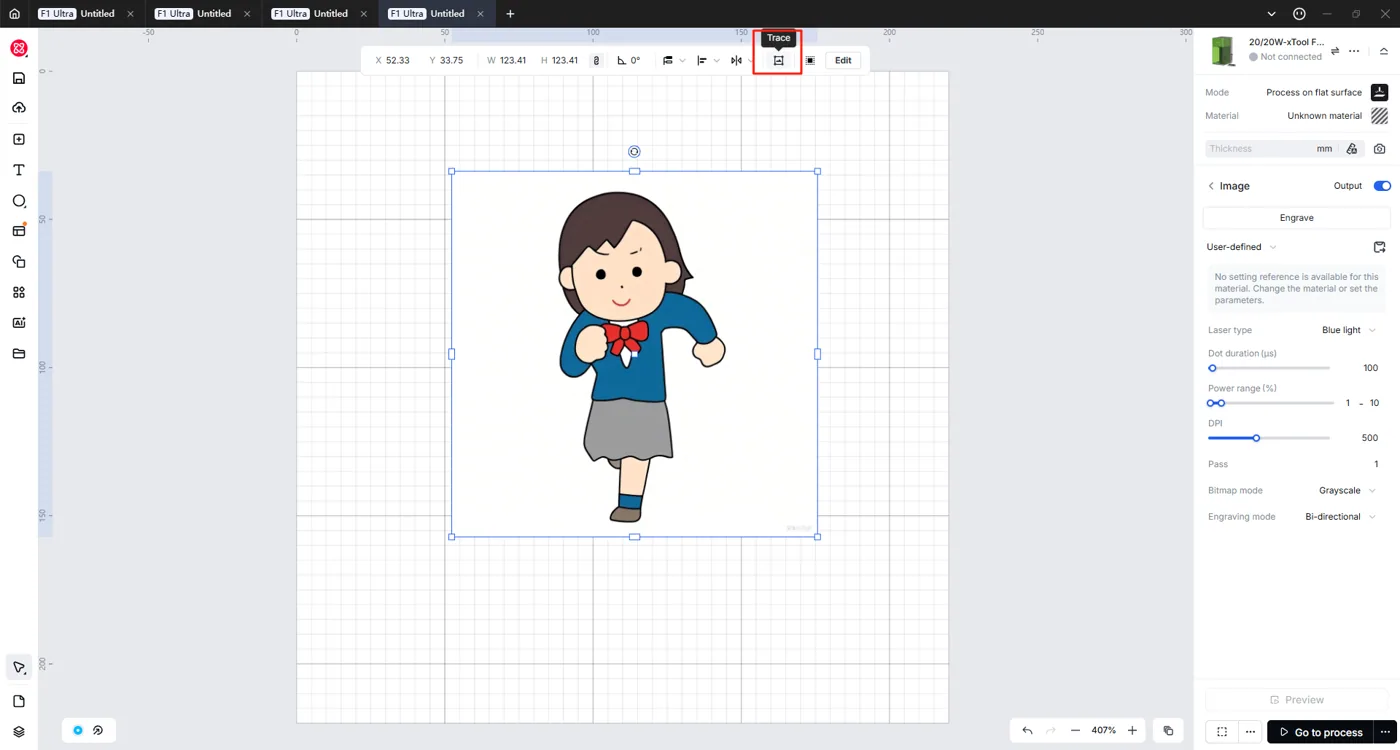
Task: Click the Pass count value
Action: [x=1377, y=464]
